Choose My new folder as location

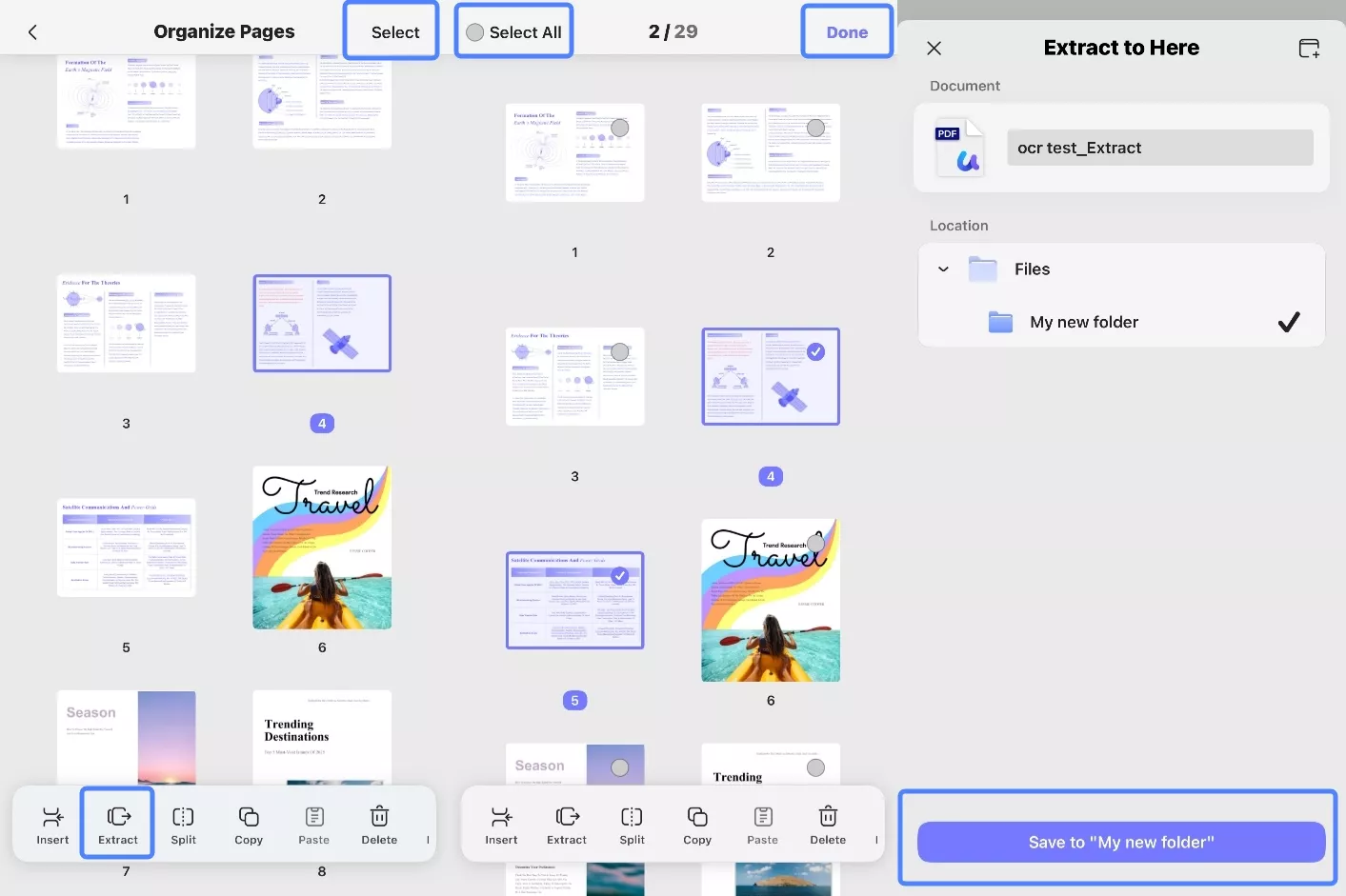(x=1084, y=322)
